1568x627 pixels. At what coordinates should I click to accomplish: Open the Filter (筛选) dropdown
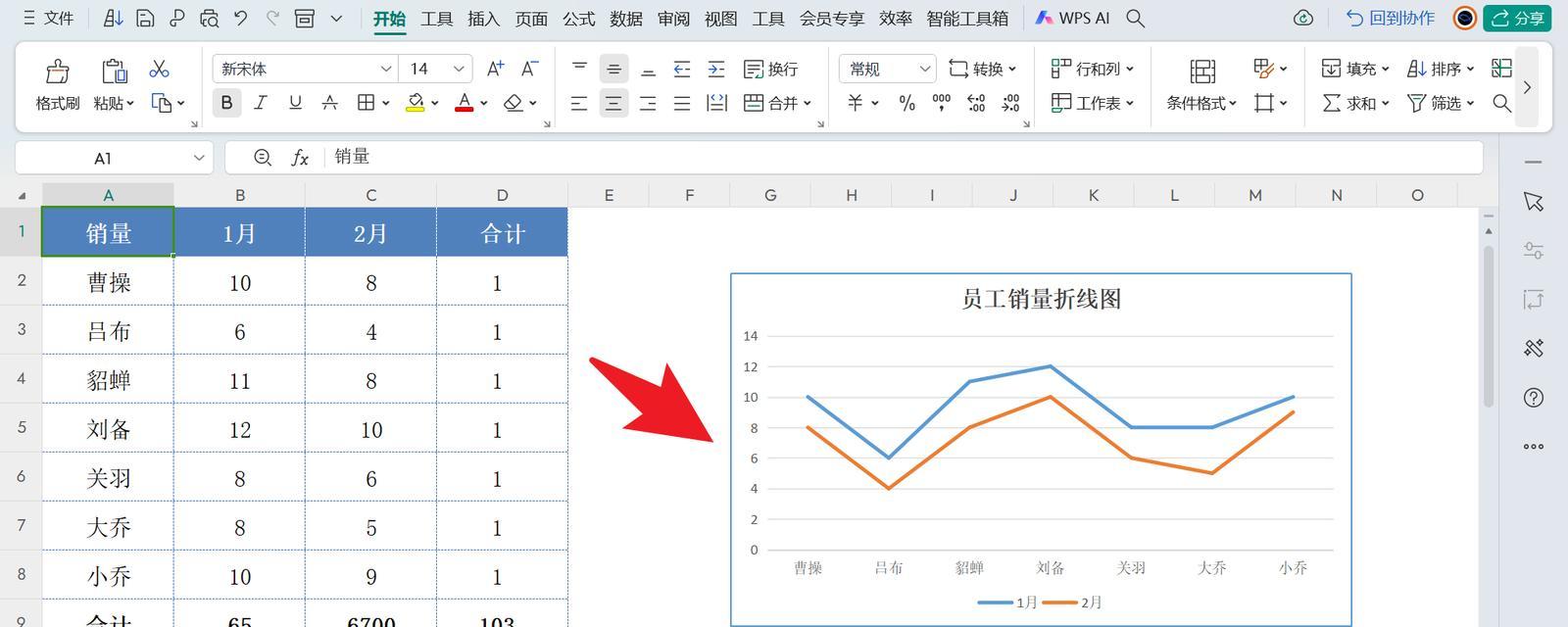point(1441,103)
